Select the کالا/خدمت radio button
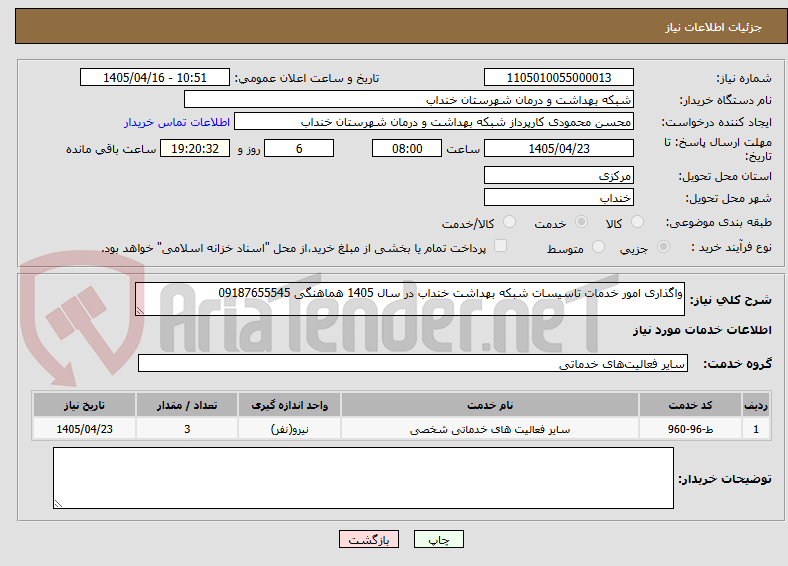The width and height of the screenshot is (788, 566). (x=509, y=222)
